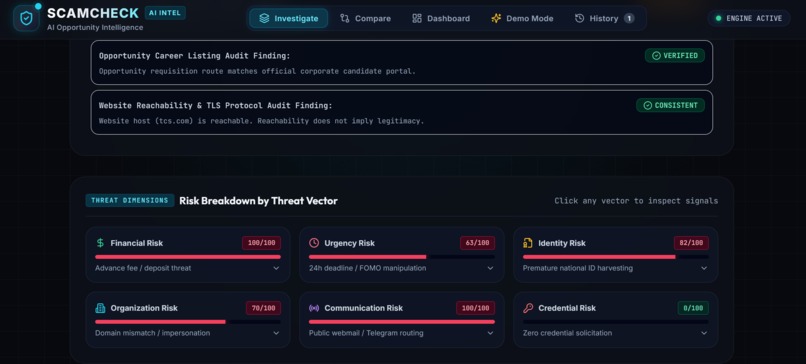Open the Demo Mode tab

522,19
